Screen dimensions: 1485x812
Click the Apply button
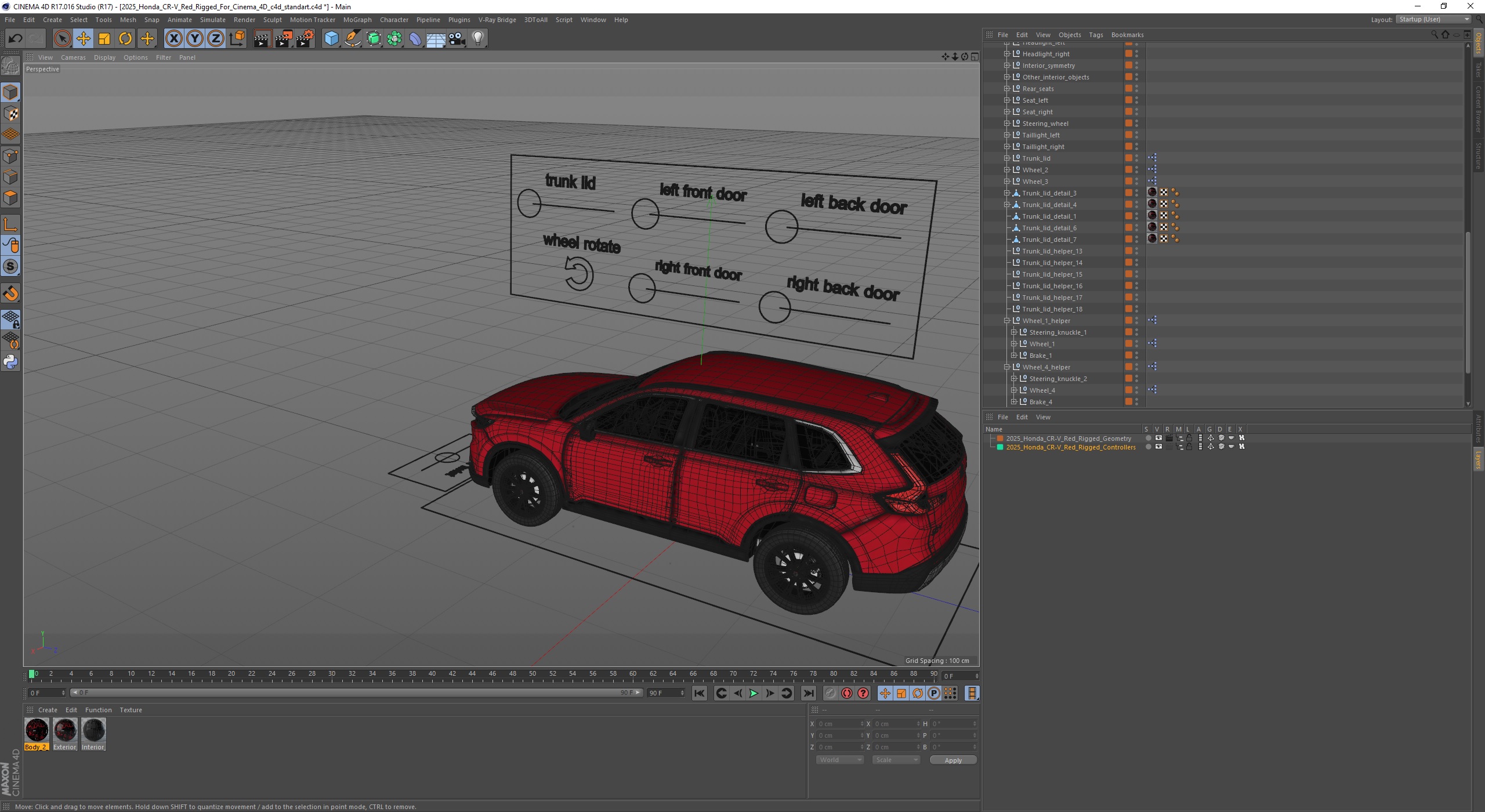pyautogui.click(x=953, y=760)
